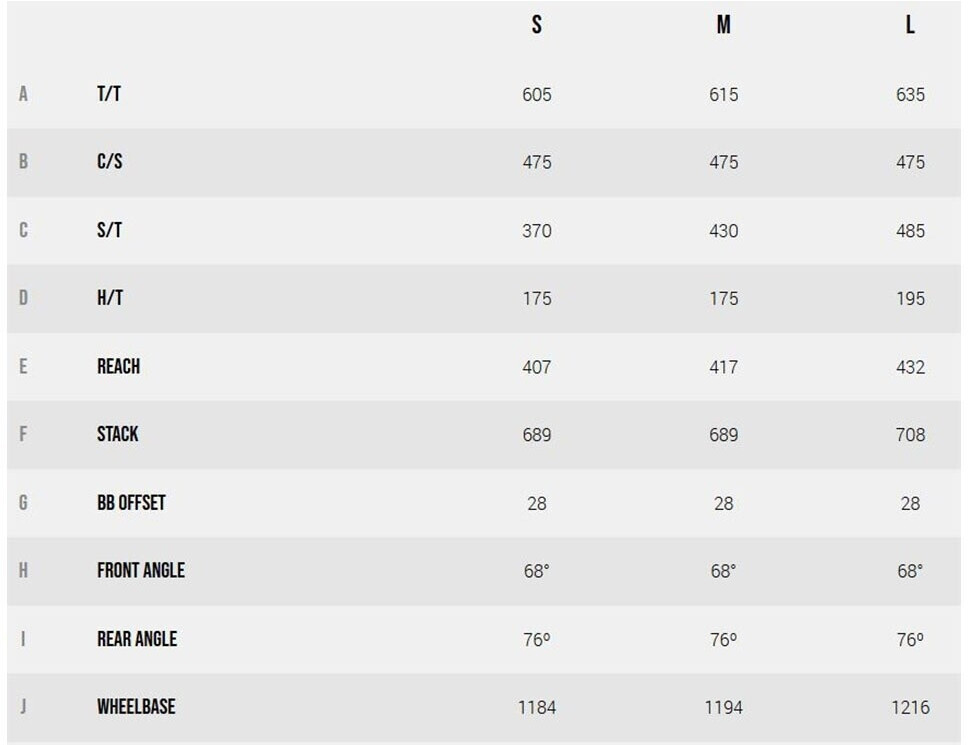
Task: Select the C/S row label
Action: [x=110, y=162]
